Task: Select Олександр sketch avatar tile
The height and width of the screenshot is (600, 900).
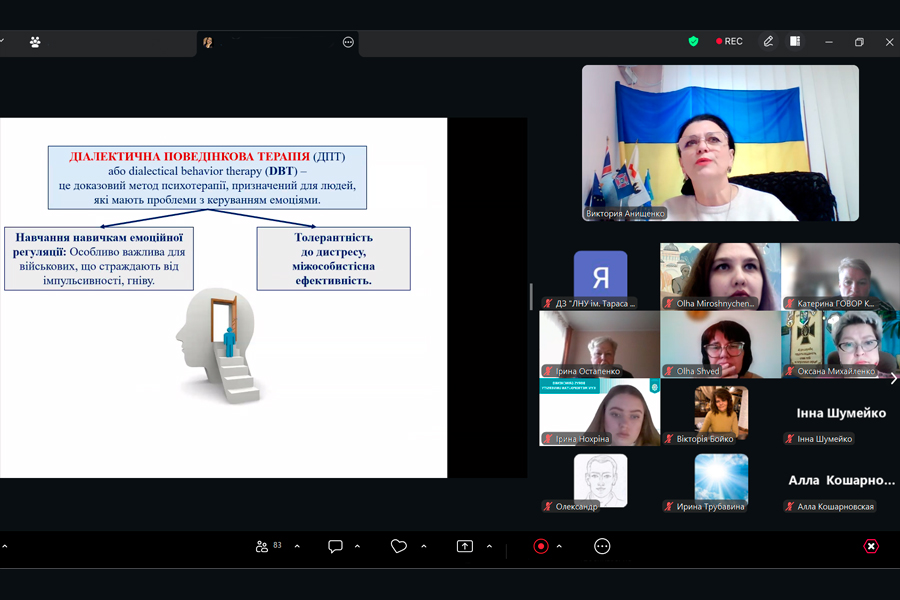Action: [600, 481]
